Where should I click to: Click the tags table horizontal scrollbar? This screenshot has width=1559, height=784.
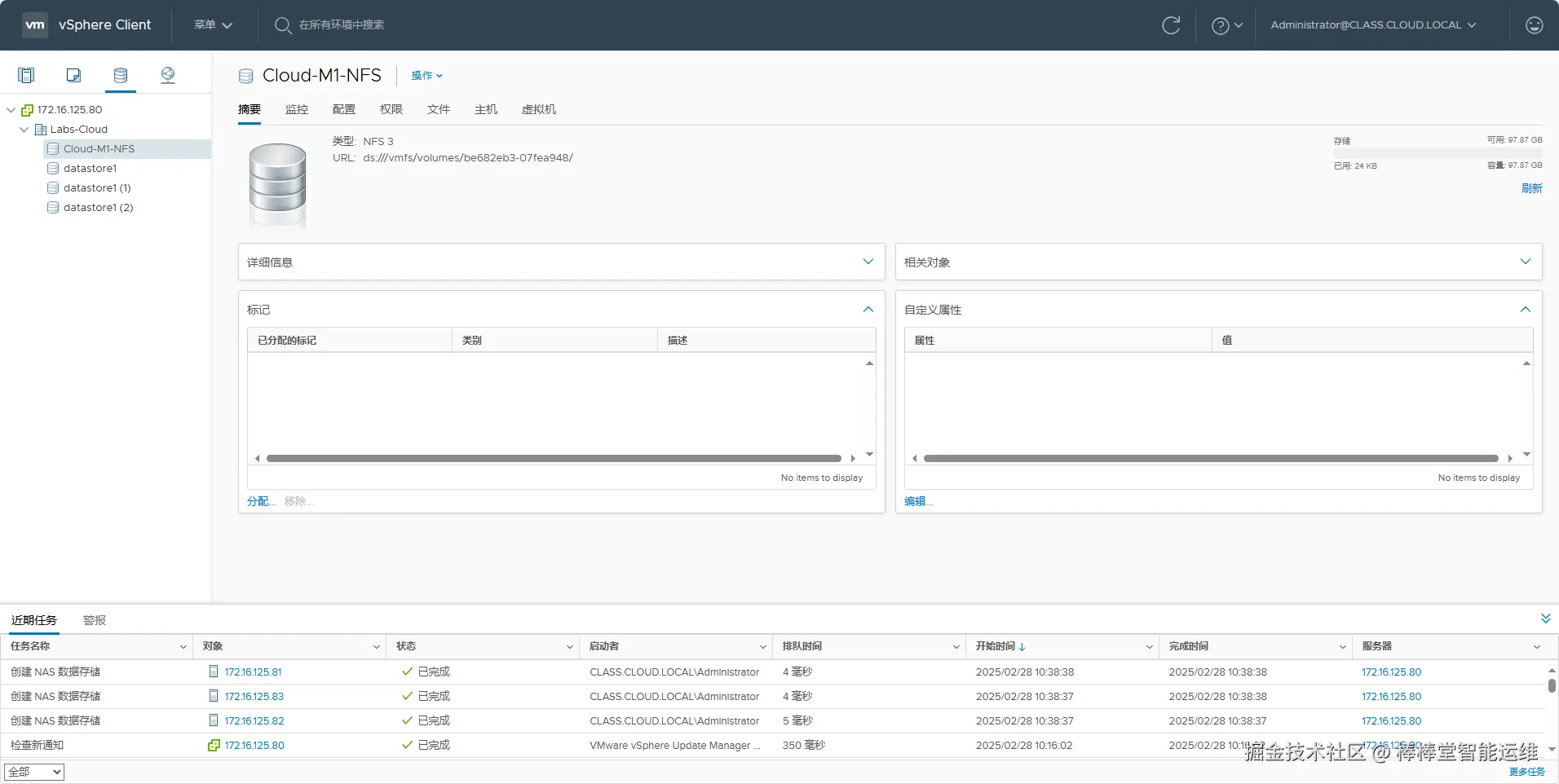pyautogui.click(x=554, y=459)
